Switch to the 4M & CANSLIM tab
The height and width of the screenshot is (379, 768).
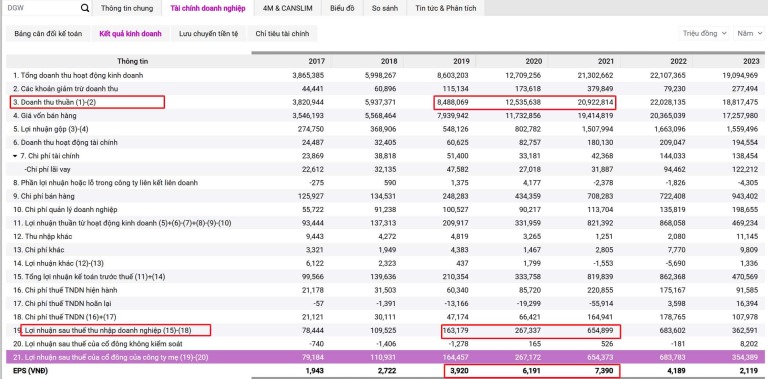click(289, 8)
